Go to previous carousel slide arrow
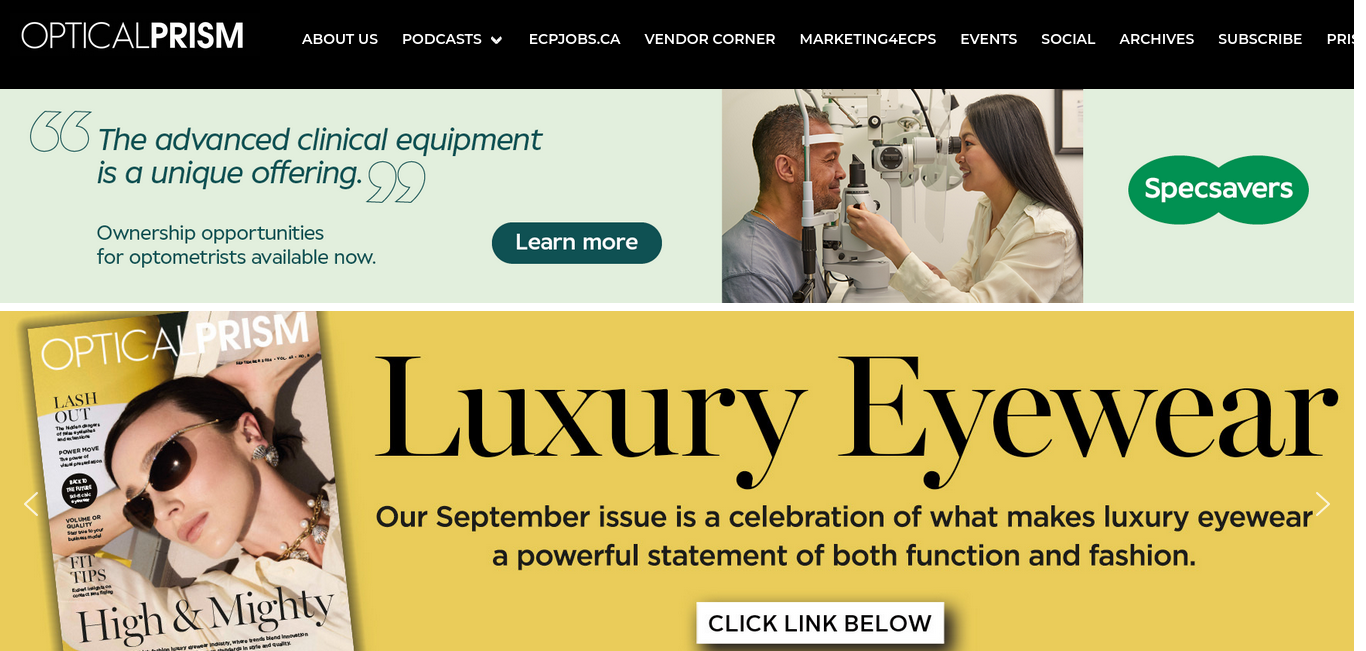This screenshot has width=1366, height=651. click(31, 504)
